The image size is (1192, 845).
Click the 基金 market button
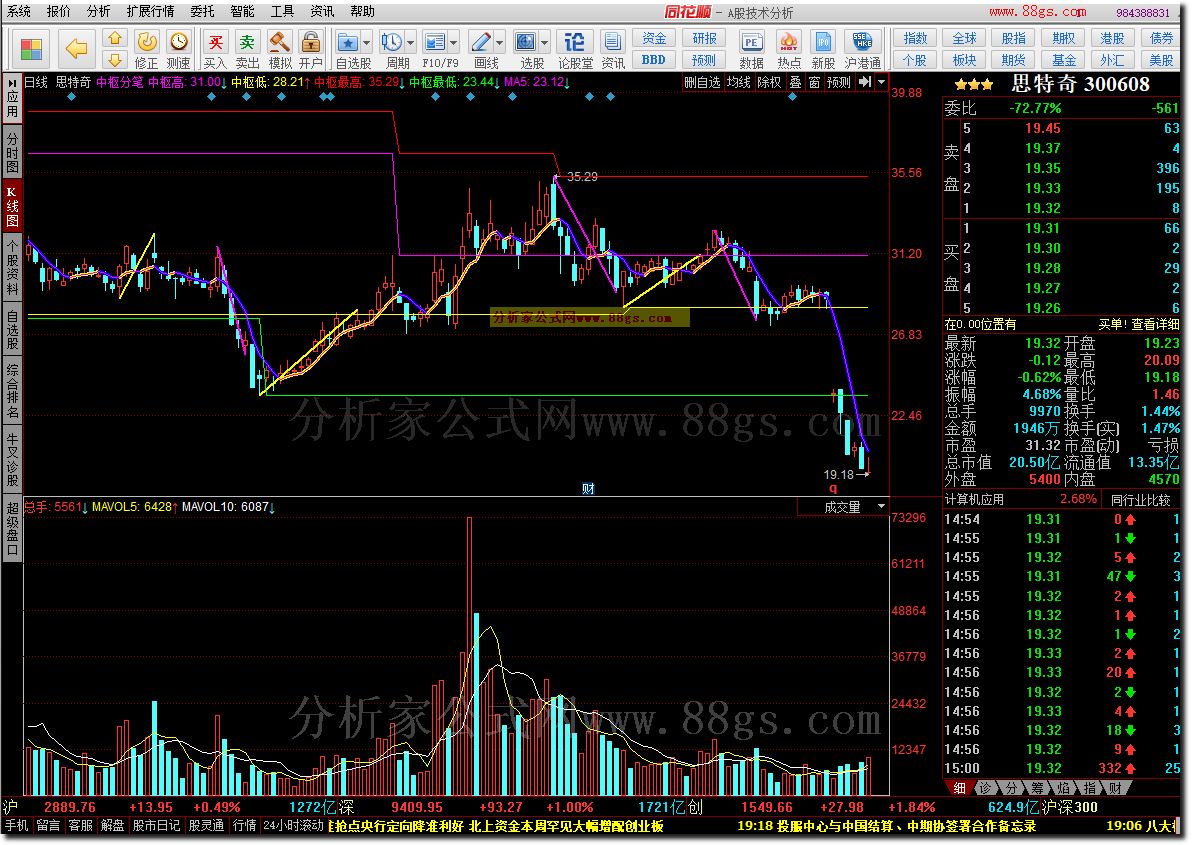coord(1064,59)
